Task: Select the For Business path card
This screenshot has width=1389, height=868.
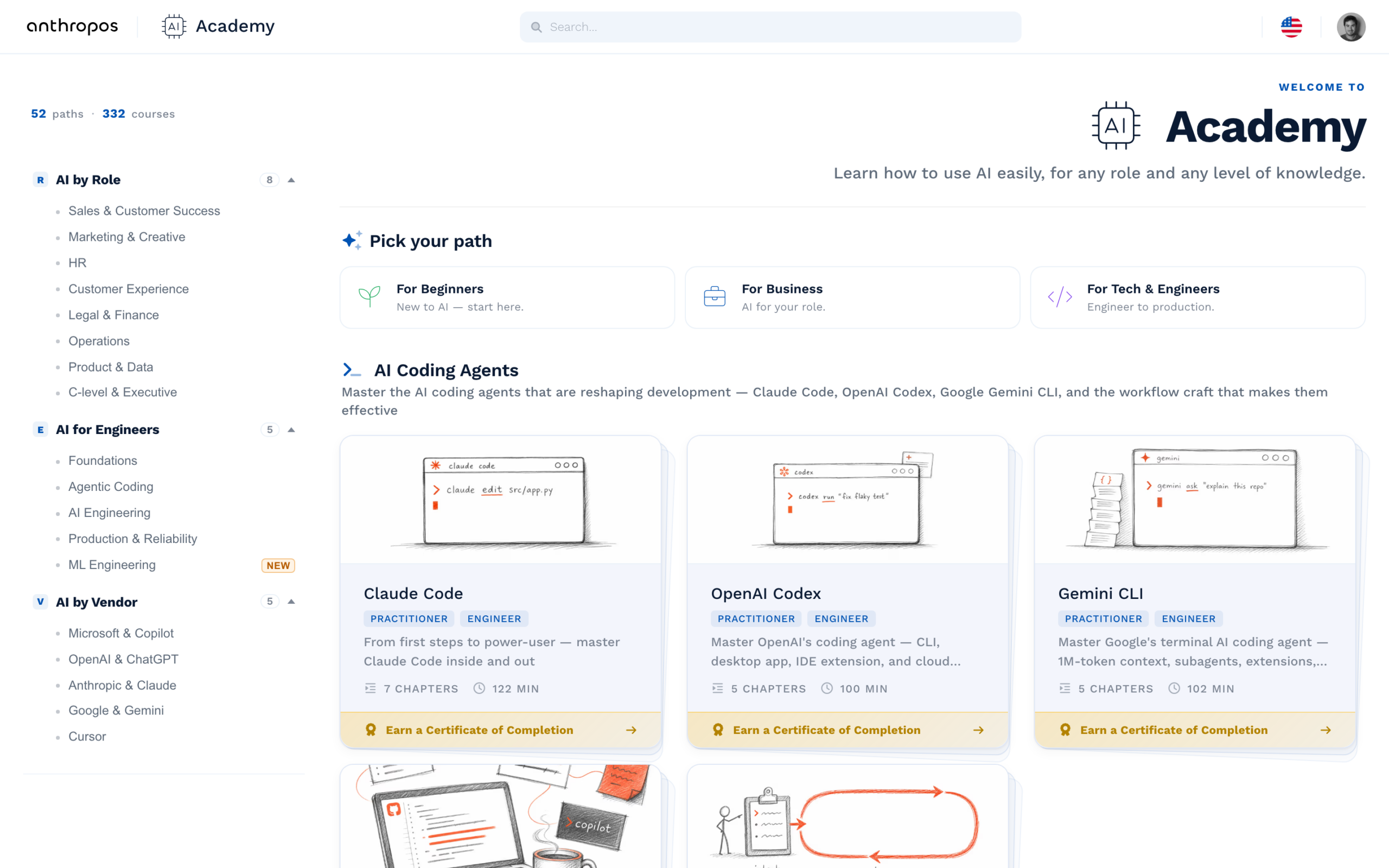Action: [x=852, y=297]
